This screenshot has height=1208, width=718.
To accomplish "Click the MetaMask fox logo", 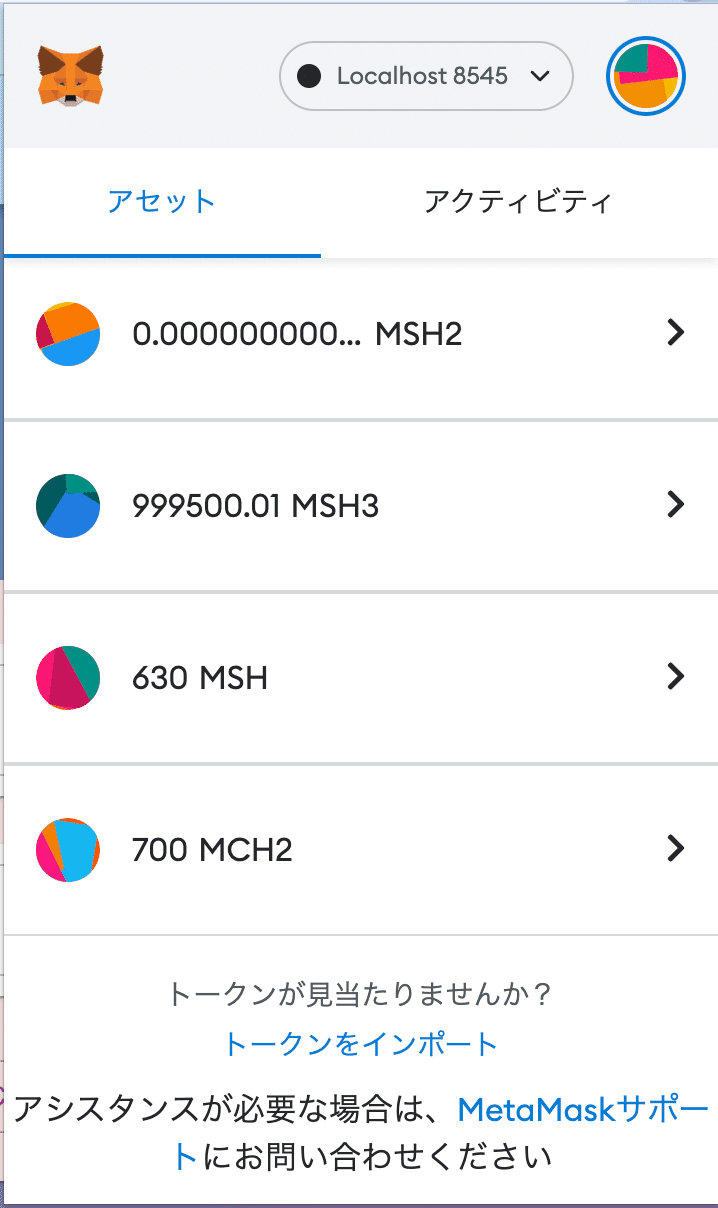I will [72, 76].
